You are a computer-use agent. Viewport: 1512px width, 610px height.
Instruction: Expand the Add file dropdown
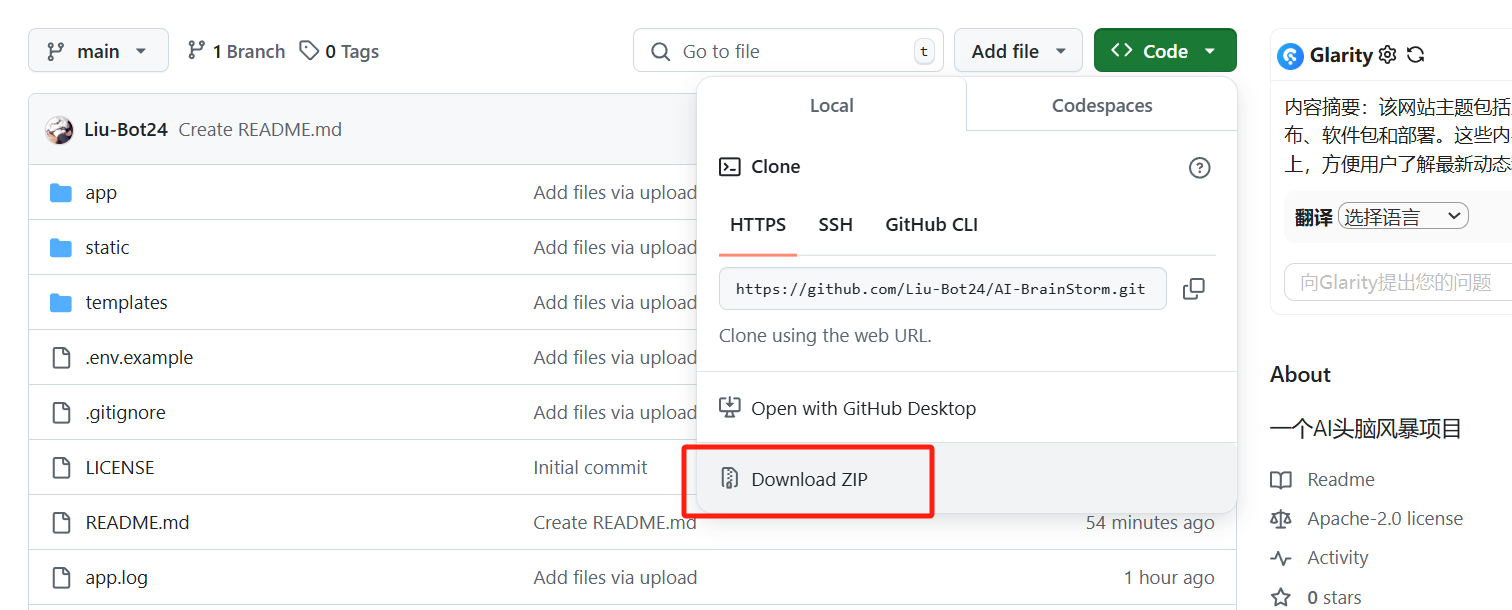[x=1018, y=51]
